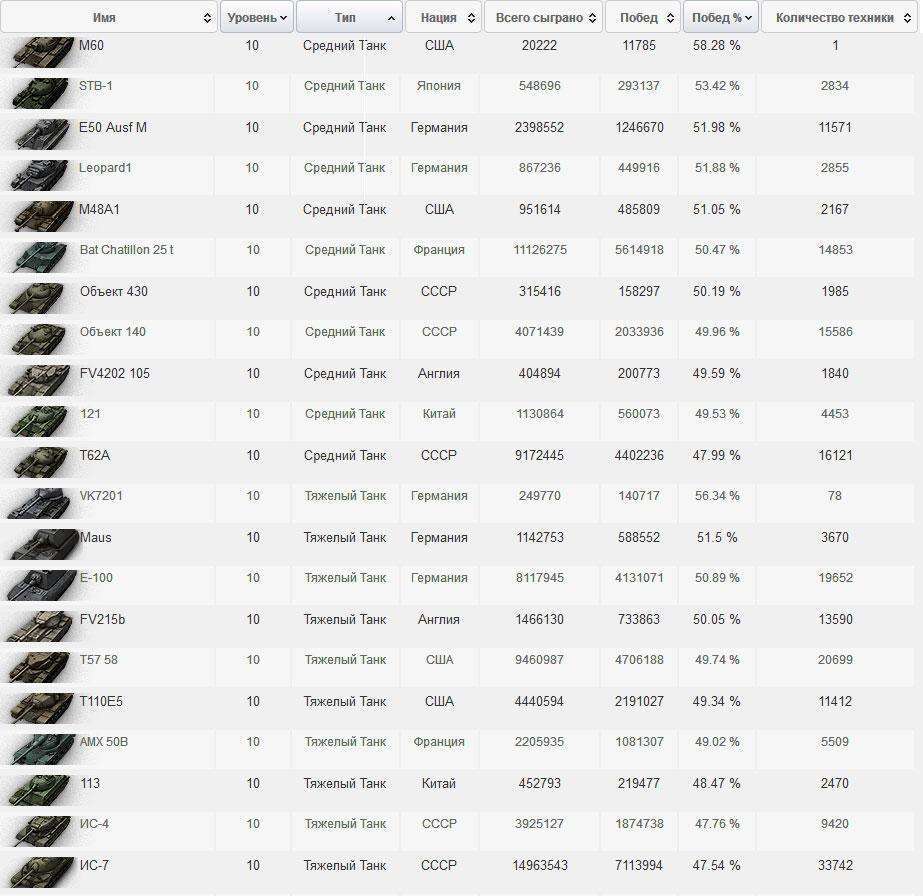This screenshot has height=896, width=923.
Task: Sort table by Тип column header
Action: pyautogui.click(x=349, y=17)
